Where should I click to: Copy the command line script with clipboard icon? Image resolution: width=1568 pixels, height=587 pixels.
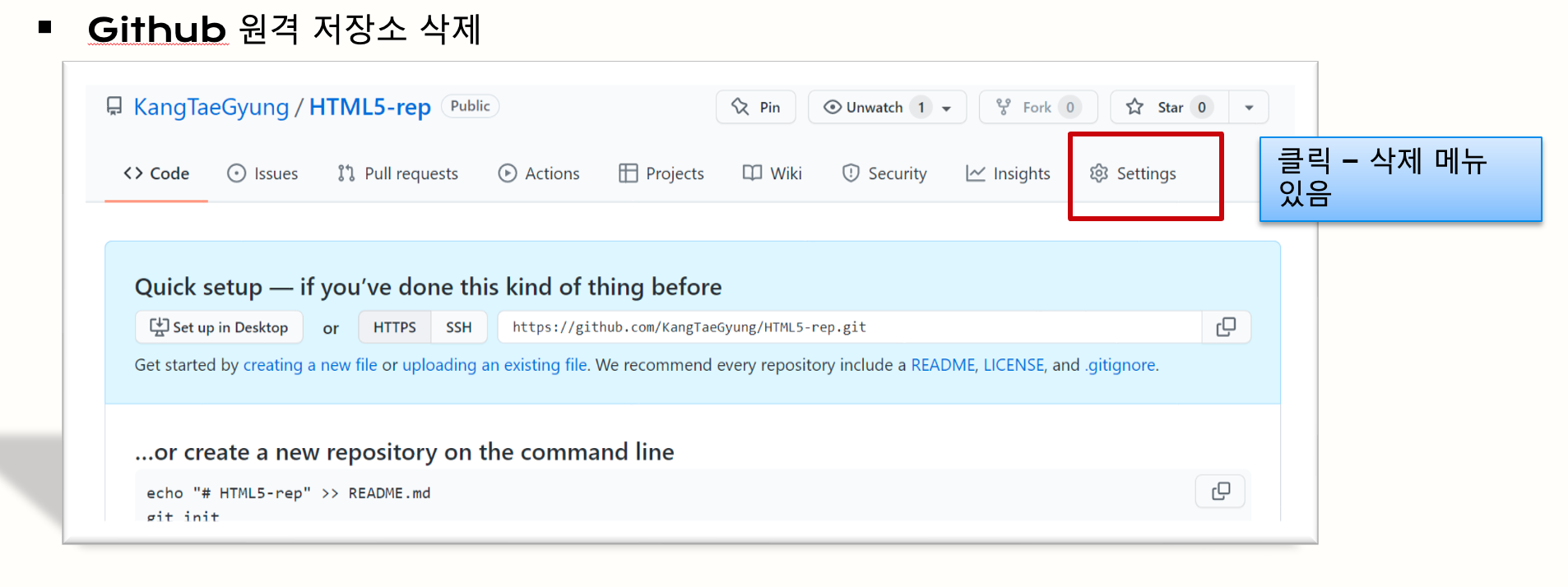tap(1221, 492)
